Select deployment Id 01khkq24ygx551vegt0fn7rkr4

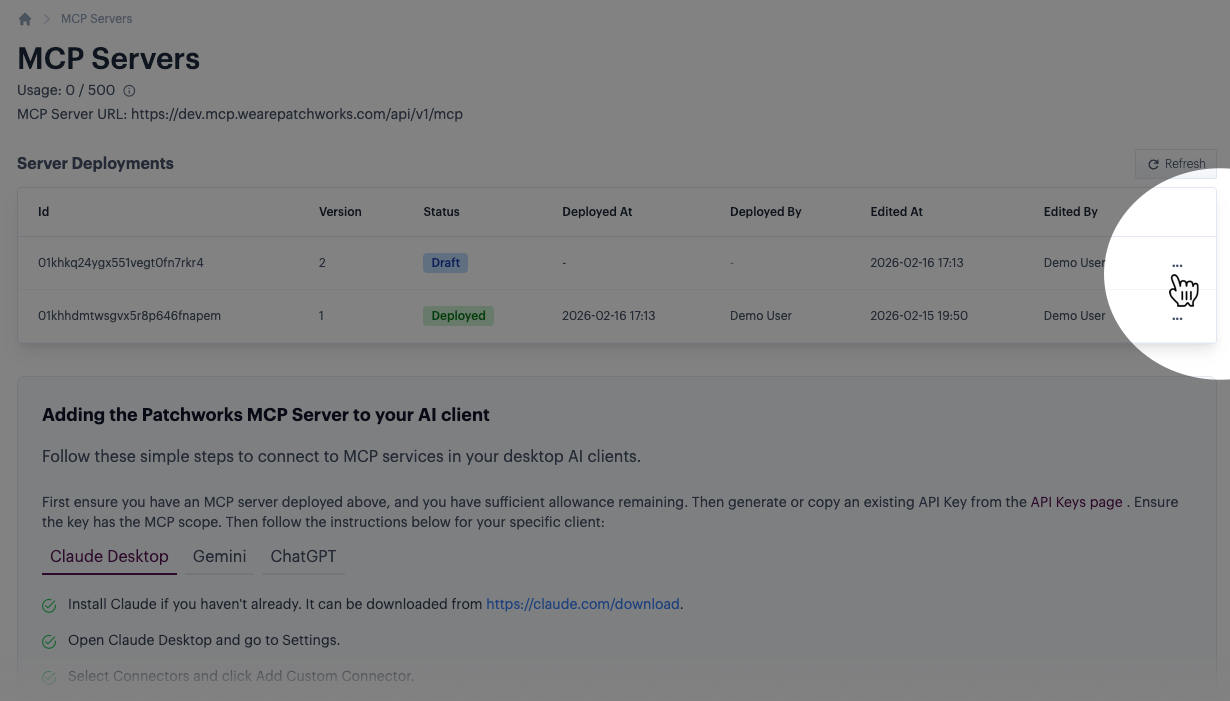pyautogui.click(x=121, y=263)
